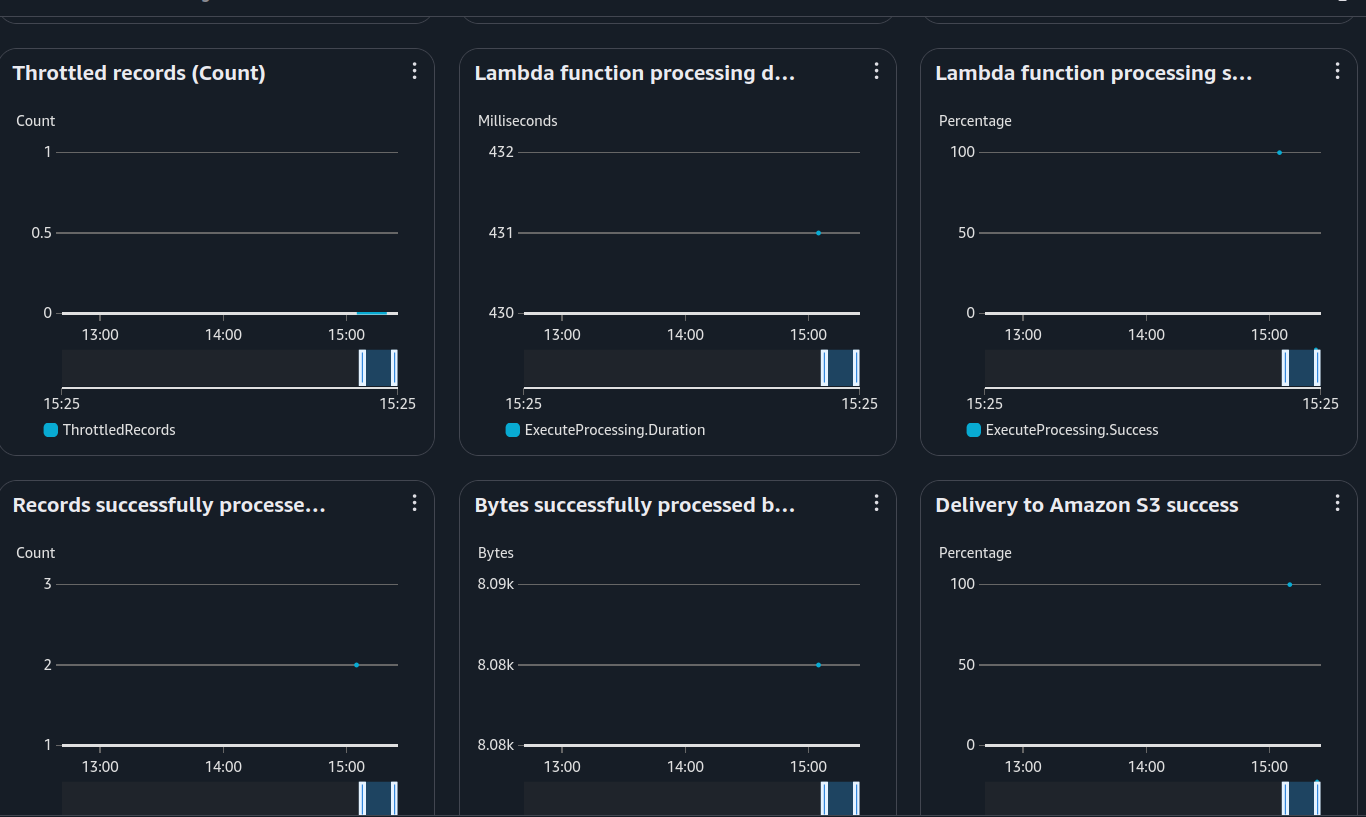Open the Records successfully processed widget menu
This screenshot has height=817, width=1366.
pyautogui.click(x=414, y=503)
